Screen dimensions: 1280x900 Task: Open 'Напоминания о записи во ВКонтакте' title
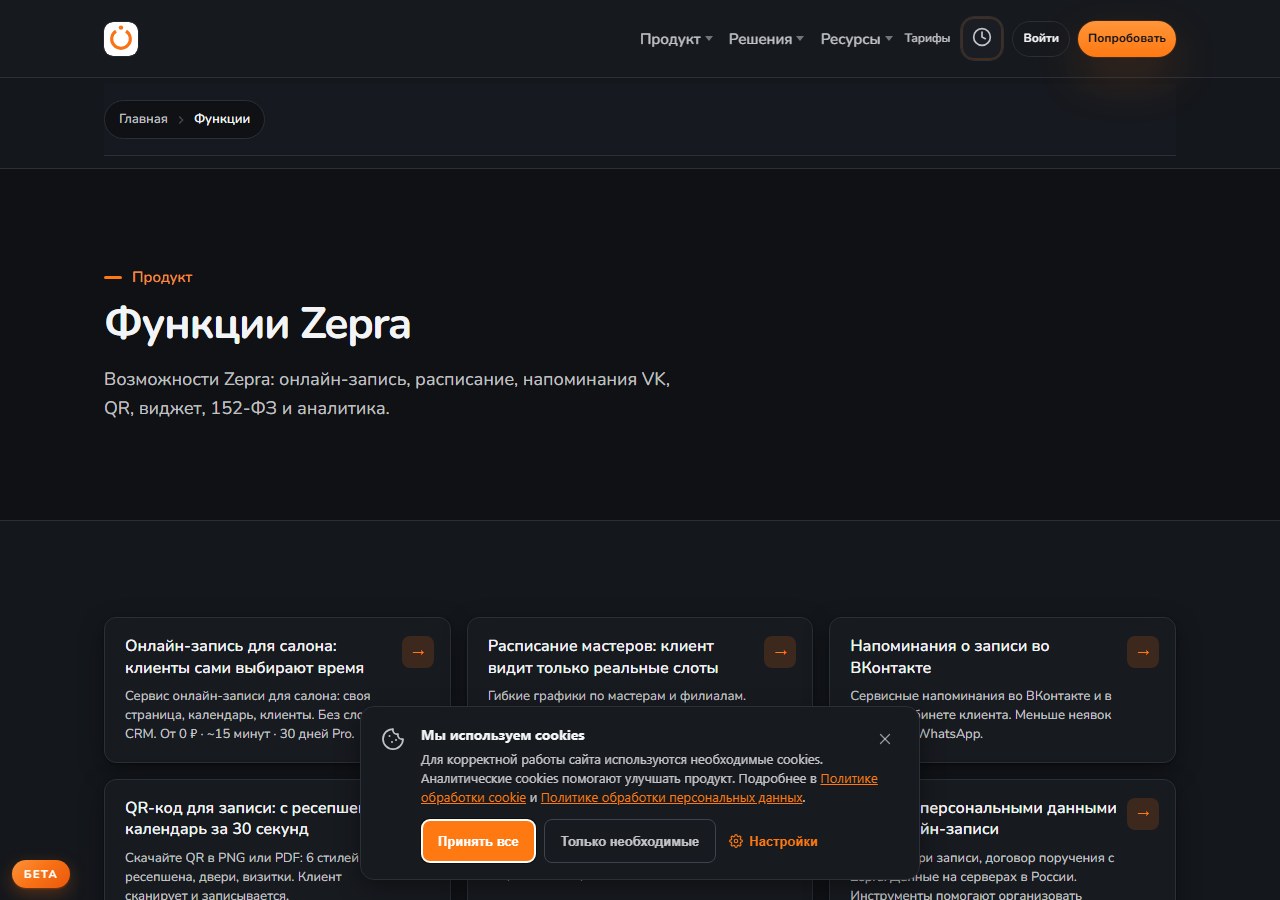coord(950,657)
